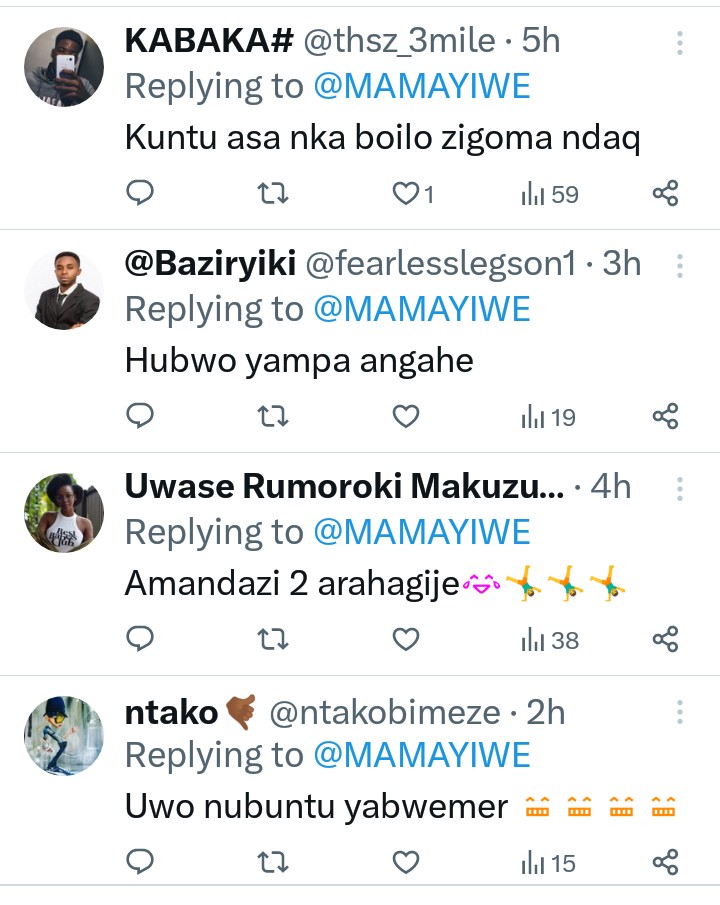View analytics showing 59 views

point(550,194)
